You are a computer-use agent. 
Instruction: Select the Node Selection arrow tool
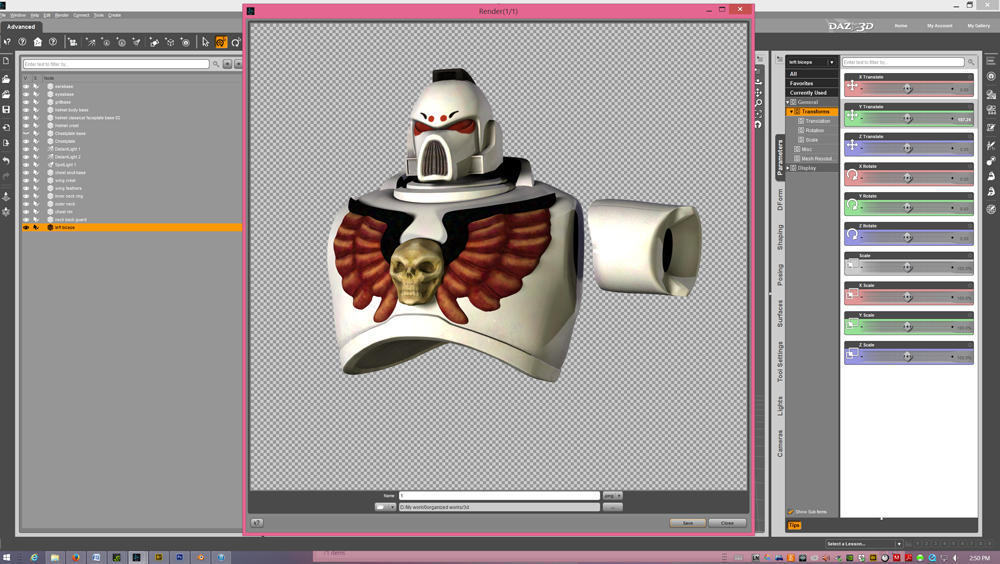205,42
